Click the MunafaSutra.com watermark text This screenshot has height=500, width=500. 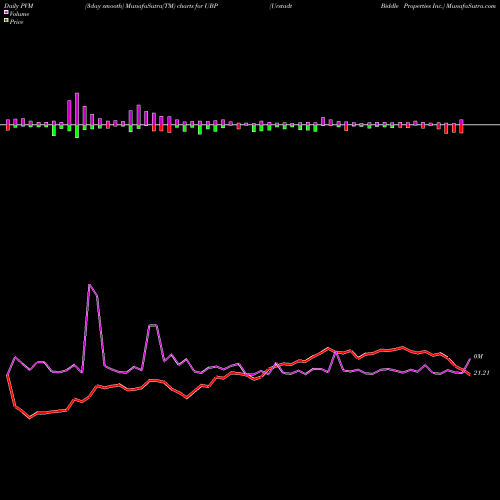pyautogui.click(x=471, y=6)
